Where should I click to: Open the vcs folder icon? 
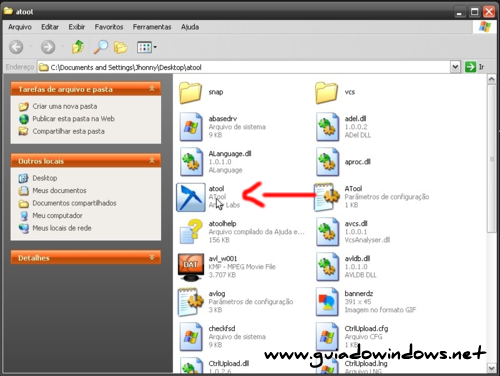click(326, 93)
